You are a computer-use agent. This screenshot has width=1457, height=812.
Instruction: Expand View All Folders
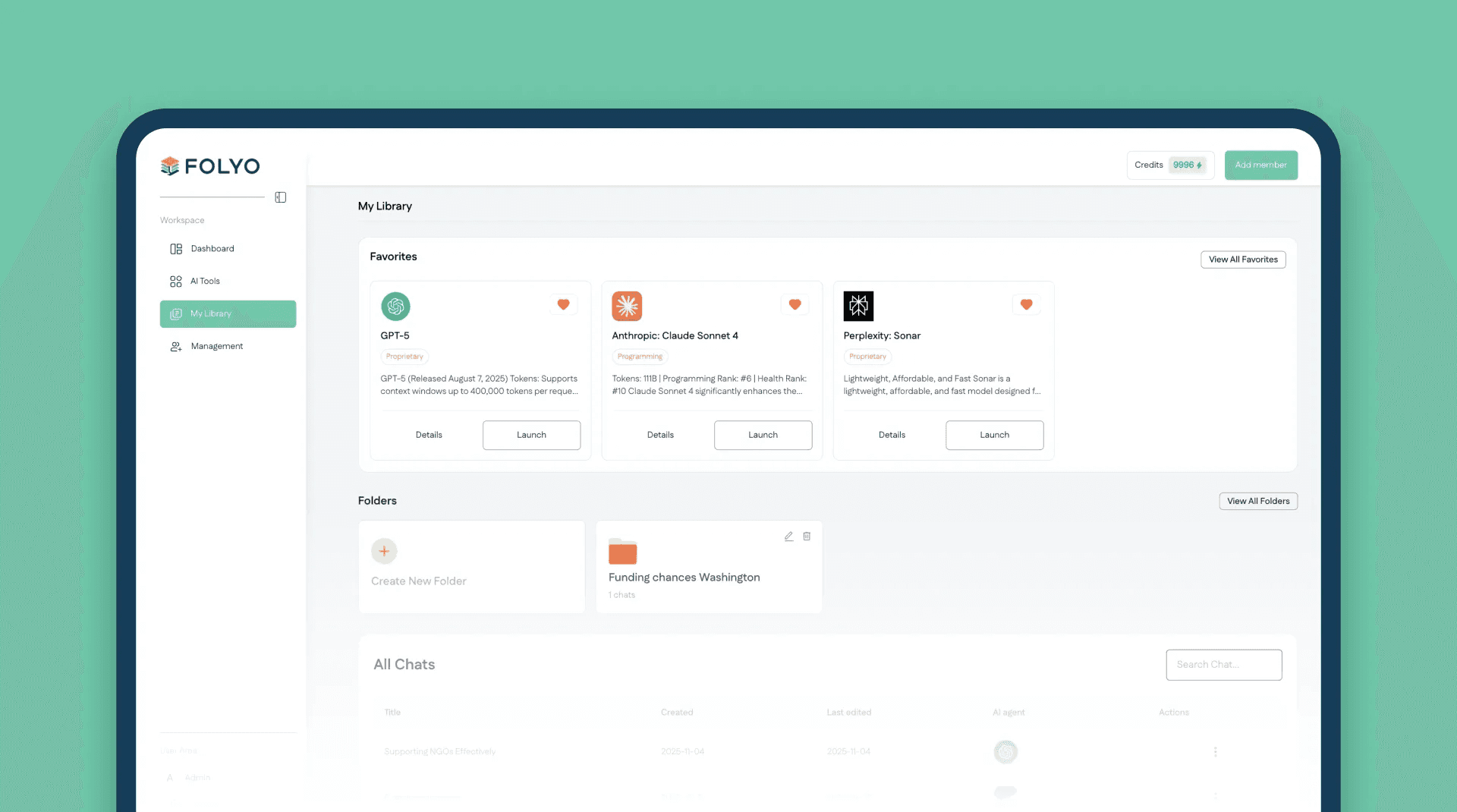(1257, 501)
